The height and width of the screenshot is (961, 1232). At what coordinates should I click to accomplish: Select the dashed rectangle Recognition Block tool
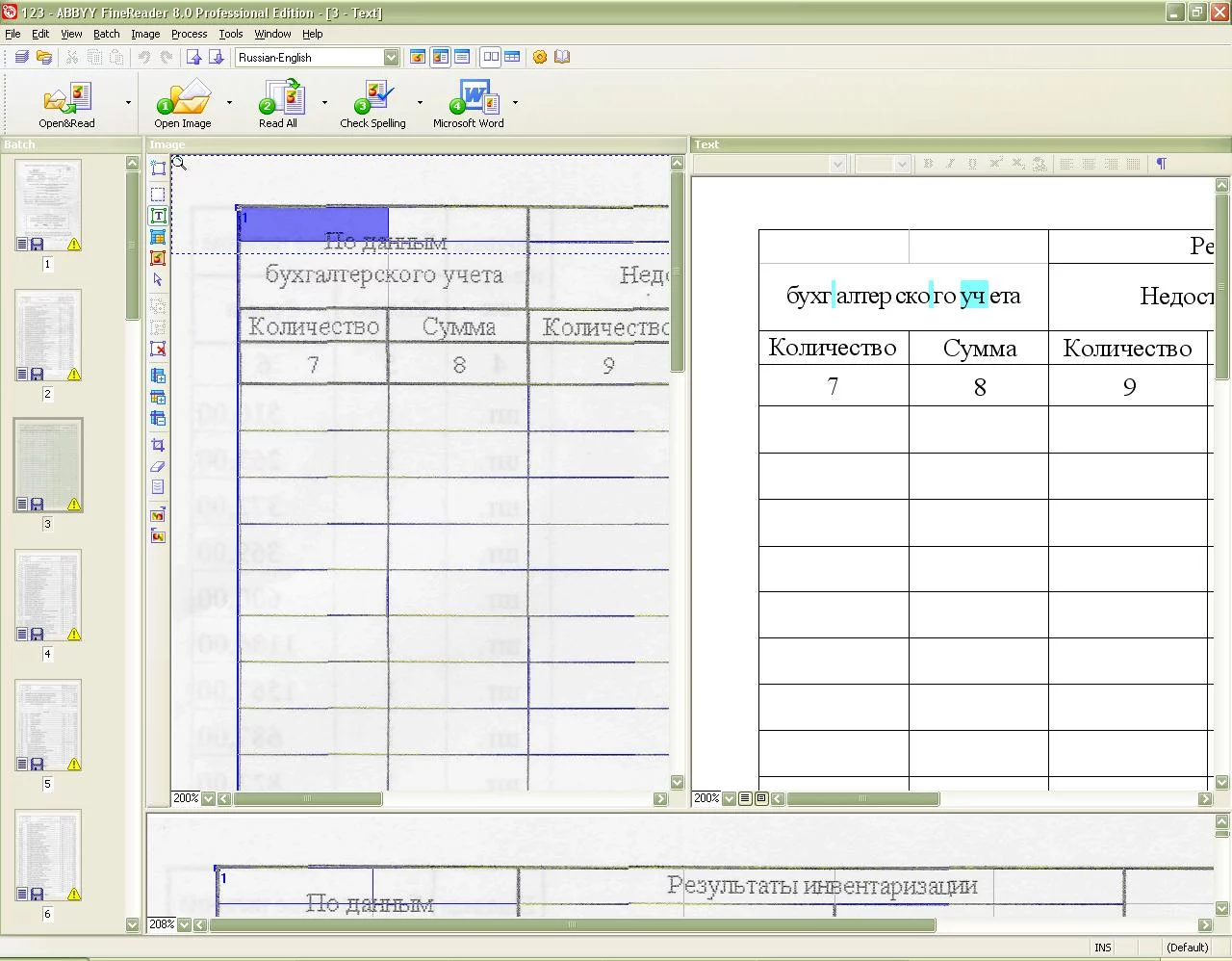click(158, 195)
